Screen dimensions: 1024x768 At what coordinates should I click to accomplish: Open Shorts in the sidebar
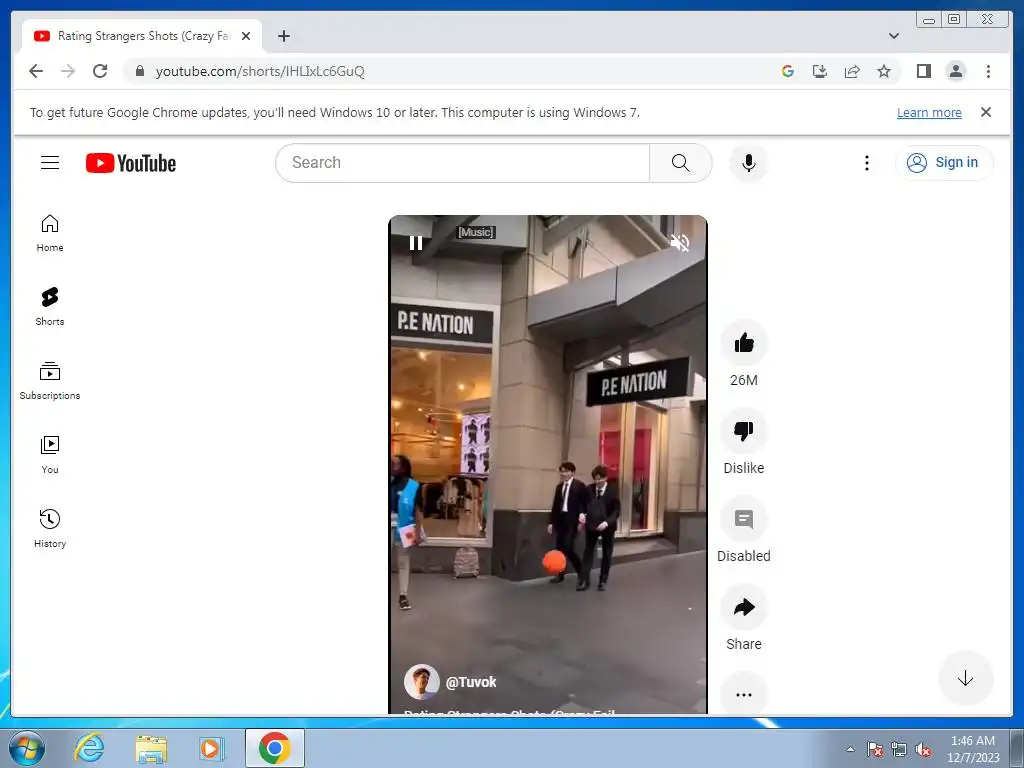coord(50,307)
